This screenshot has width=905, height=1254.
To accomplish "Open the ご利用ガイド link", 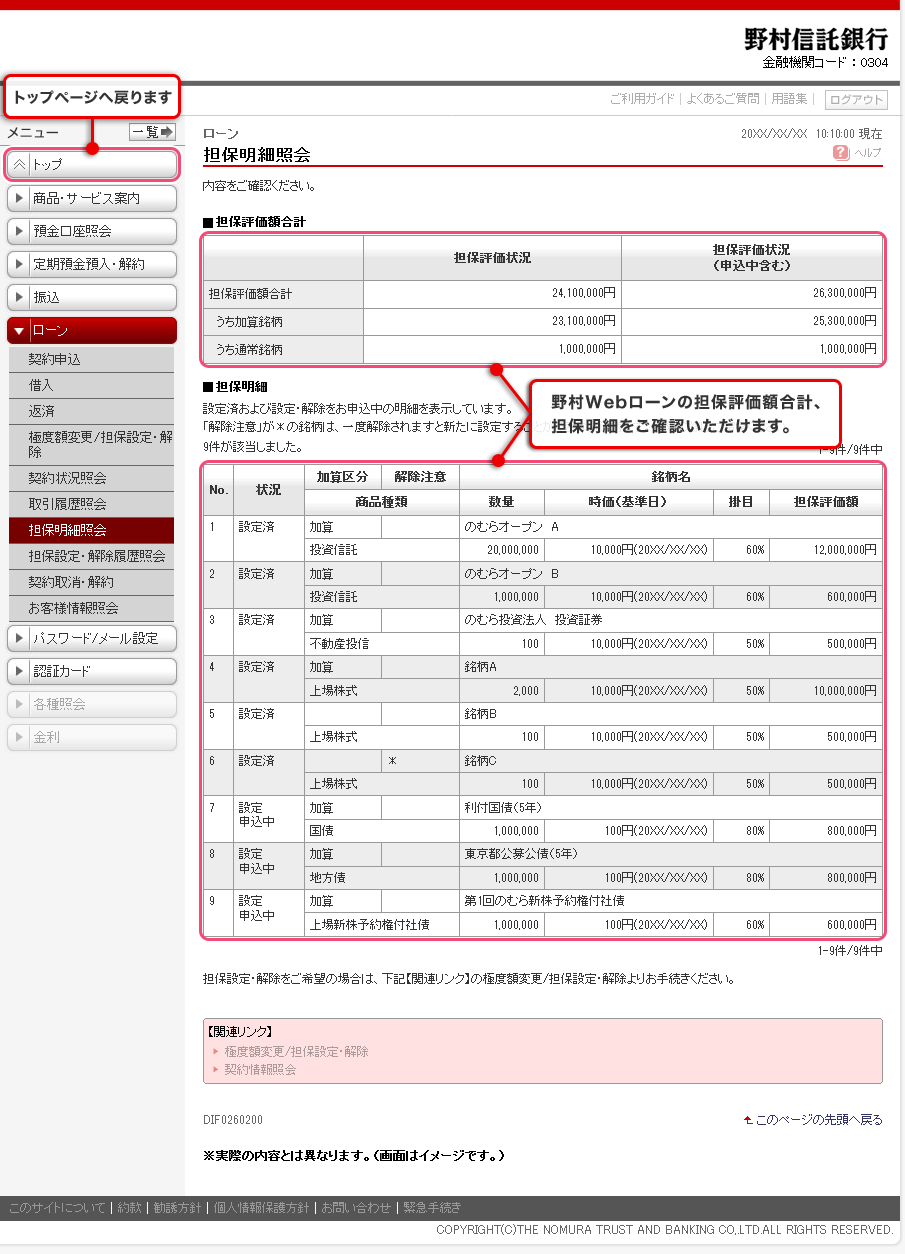I will pyautogui.click(x=642, y=99).
